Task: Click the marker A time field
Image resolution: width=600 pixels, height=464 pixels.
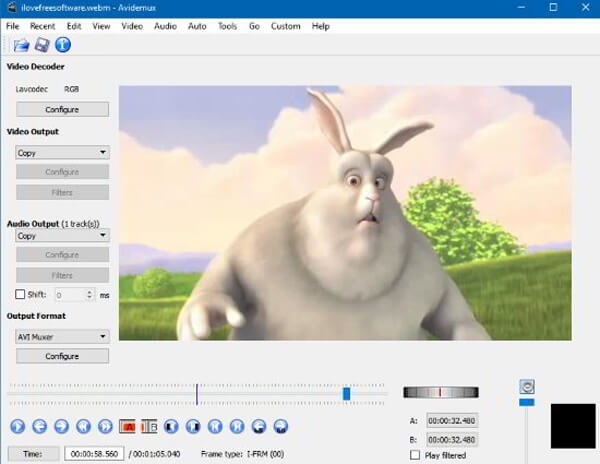Action: (x=452, y=421)
